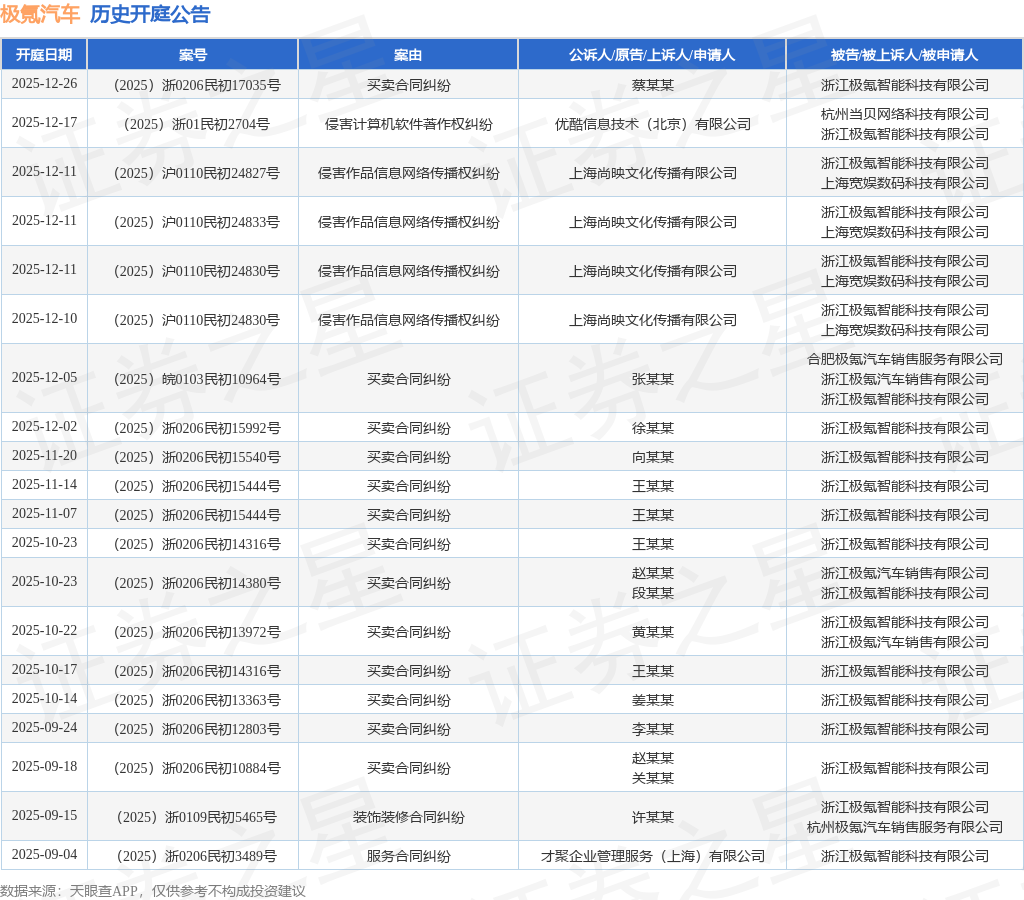1024x900 pixels.
Task: Click plaintiff 关某某
Action: coord(652,778)
